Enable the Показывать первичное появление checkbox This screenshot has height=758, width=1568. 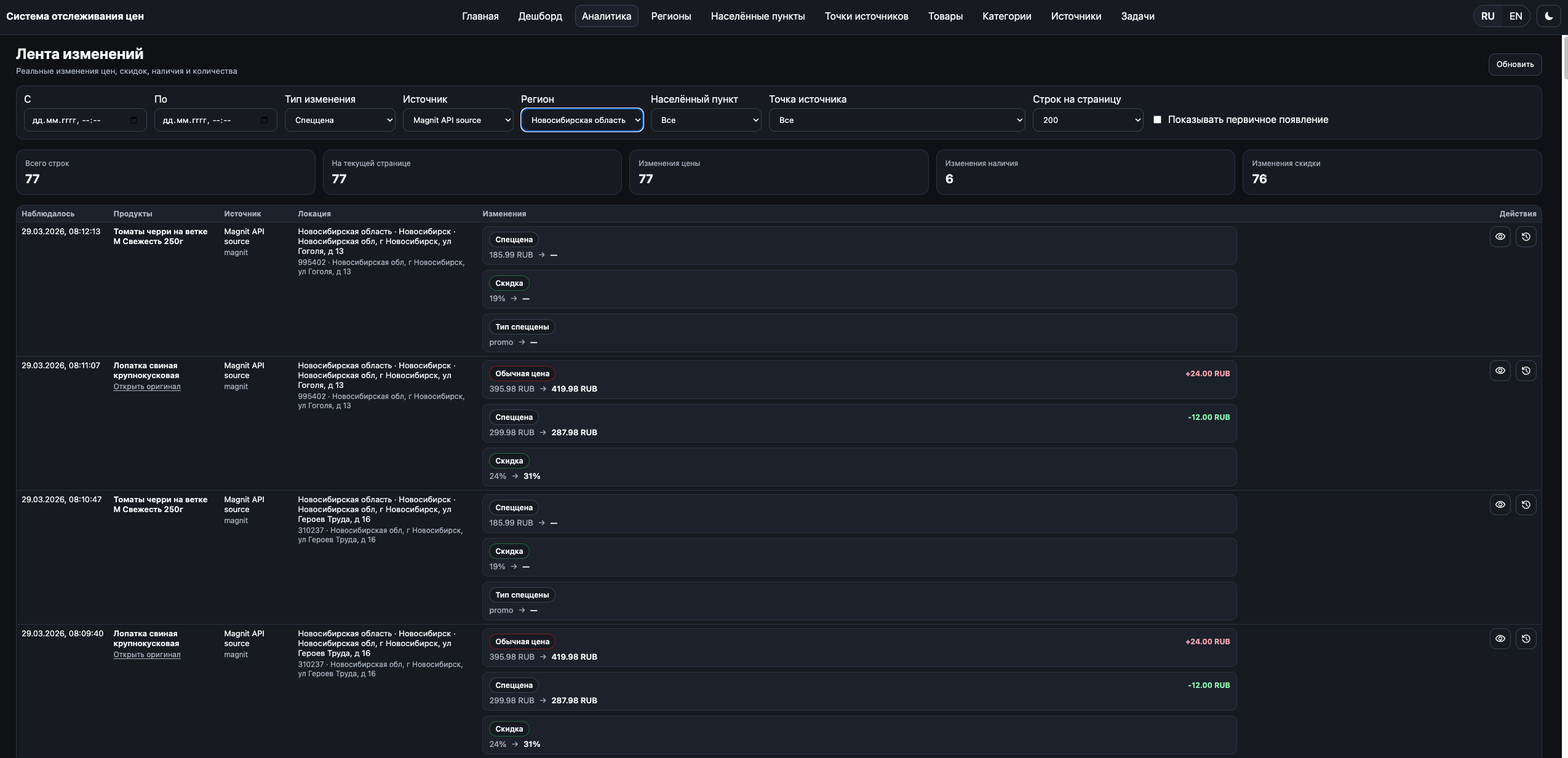[1157, 120]
